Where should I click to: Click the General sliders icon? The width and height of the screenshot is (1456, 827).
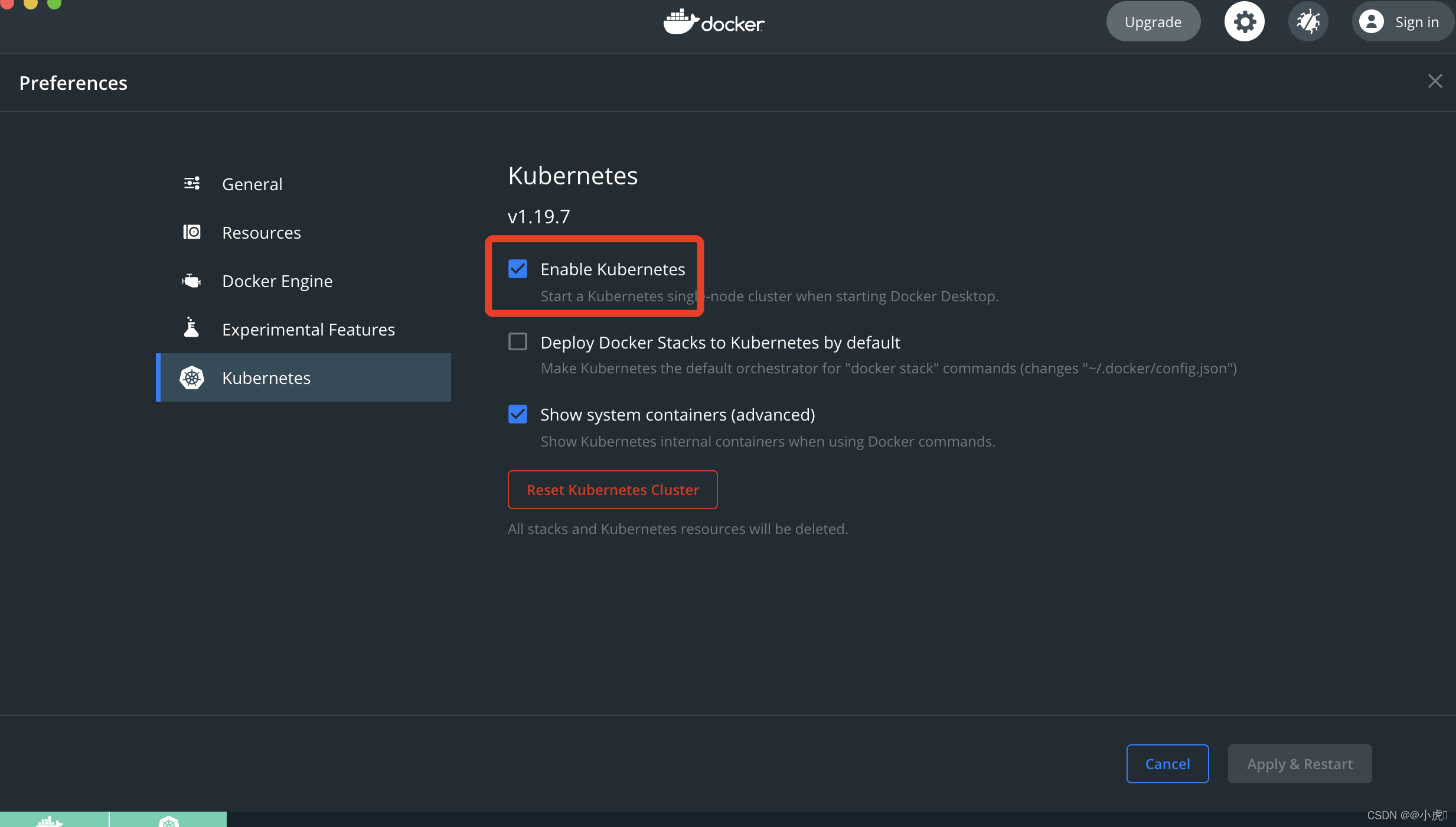point(191,183)
